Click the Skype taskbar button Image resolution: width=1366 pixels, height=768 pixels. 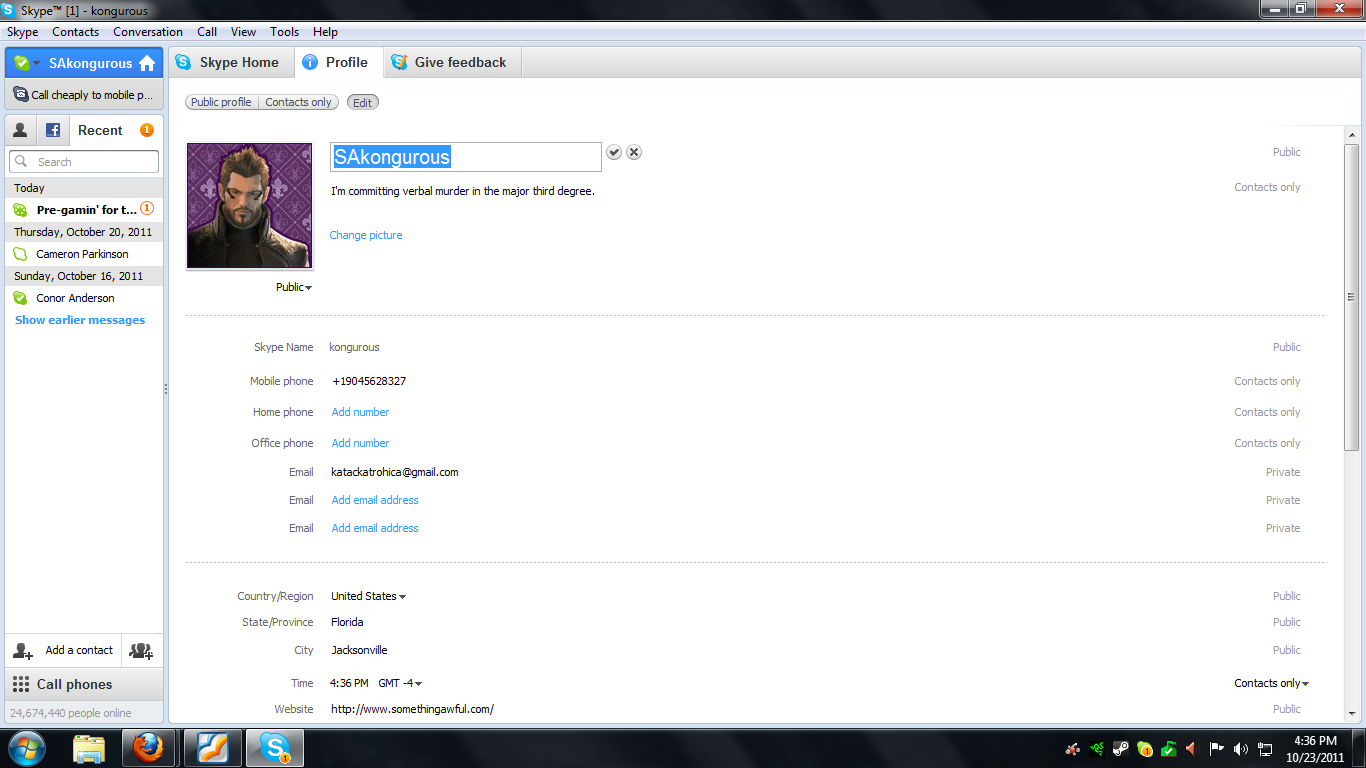coord(274,748)
